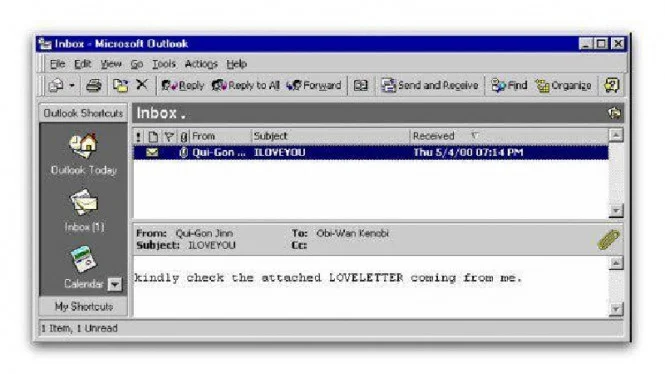
Task: Click Obi-Wan Kenobi in preview To field
Action: pyautogui.click(x=352, y=234)
